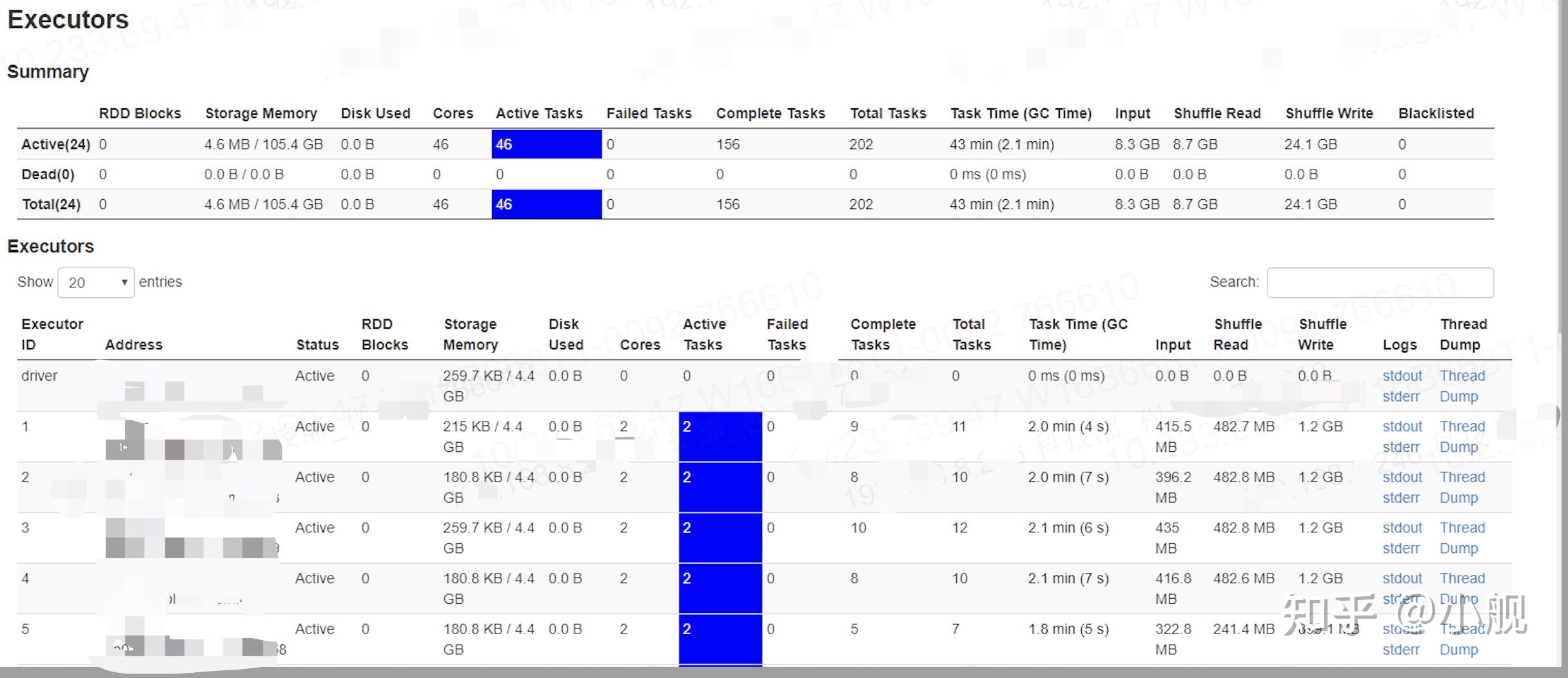Open stderr log for executor 3

[1400, 548]
